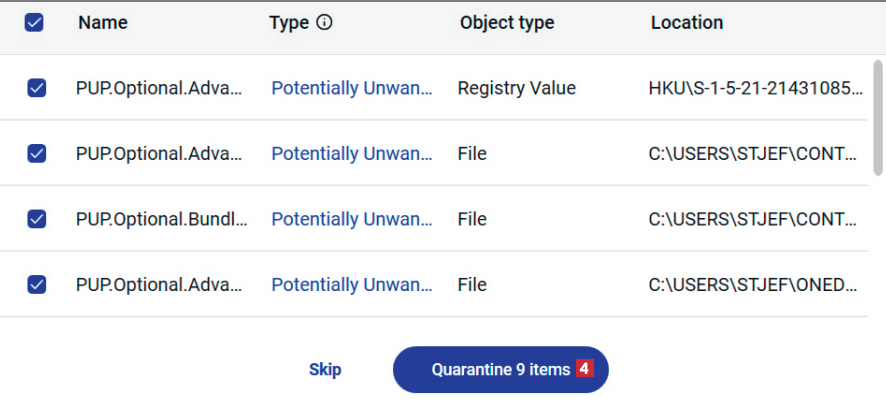This screenshot has width=886, height=404.
Task: Sort by the Type column header
Action: coord(289,22)
